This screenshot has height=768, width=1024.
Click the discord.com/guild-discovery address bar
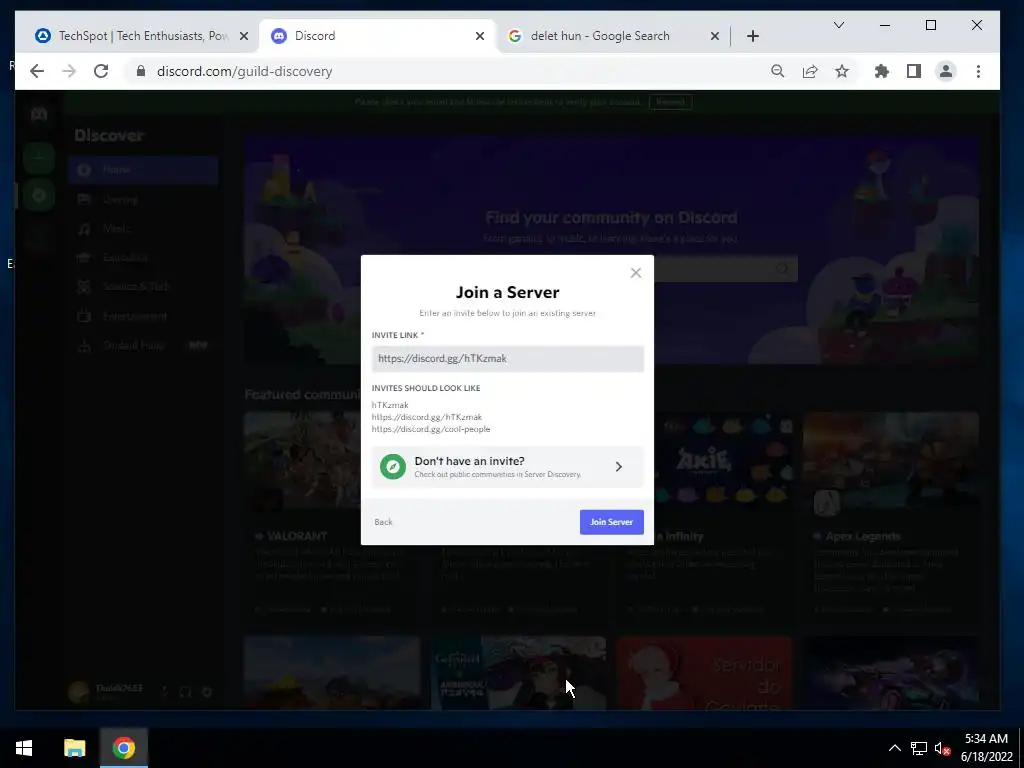pyautogui.click(x=244, y=71)
